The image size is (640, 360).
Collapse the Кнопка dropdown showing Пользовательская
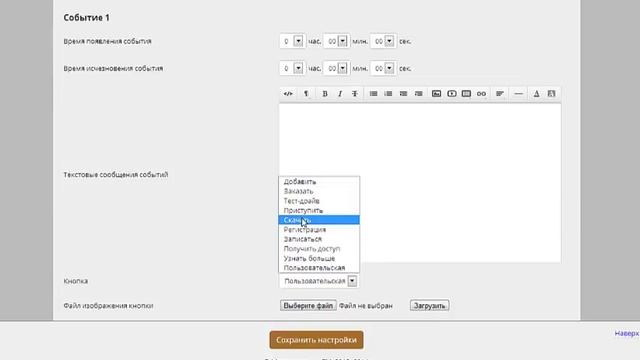(x=319, y=281)
